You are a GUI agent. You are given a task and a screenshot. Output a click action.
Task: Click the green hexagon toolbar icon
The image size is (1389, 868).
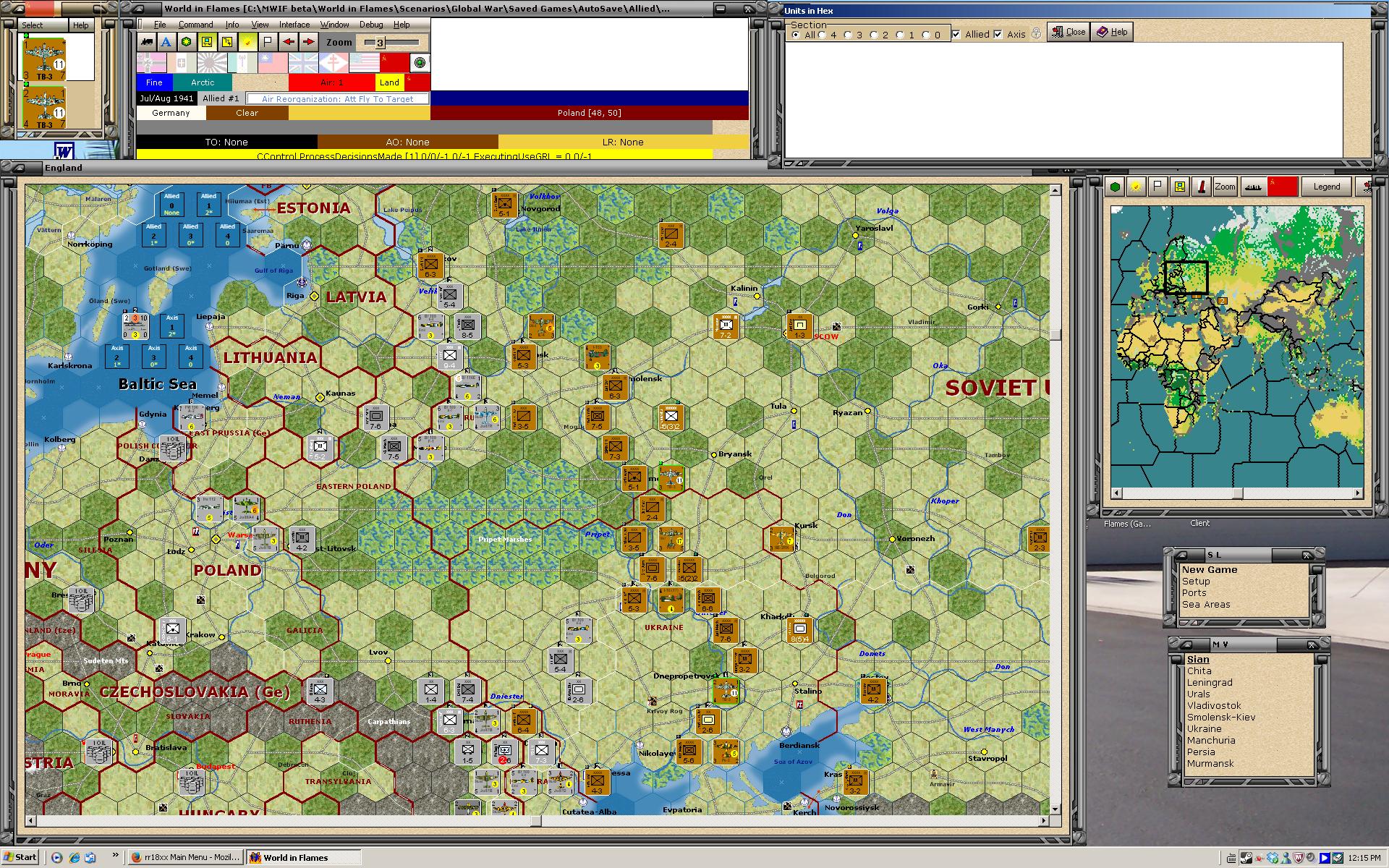(187, 42)
